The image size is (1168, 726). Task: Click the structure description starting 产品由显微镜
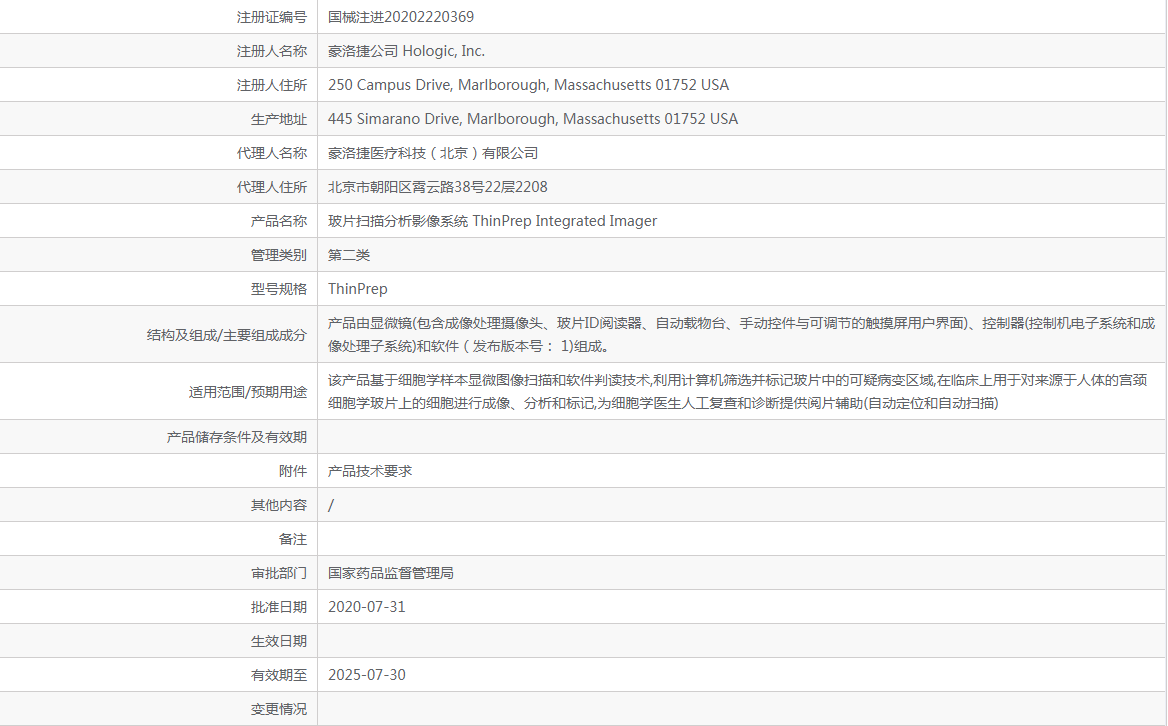click(741, 334)
